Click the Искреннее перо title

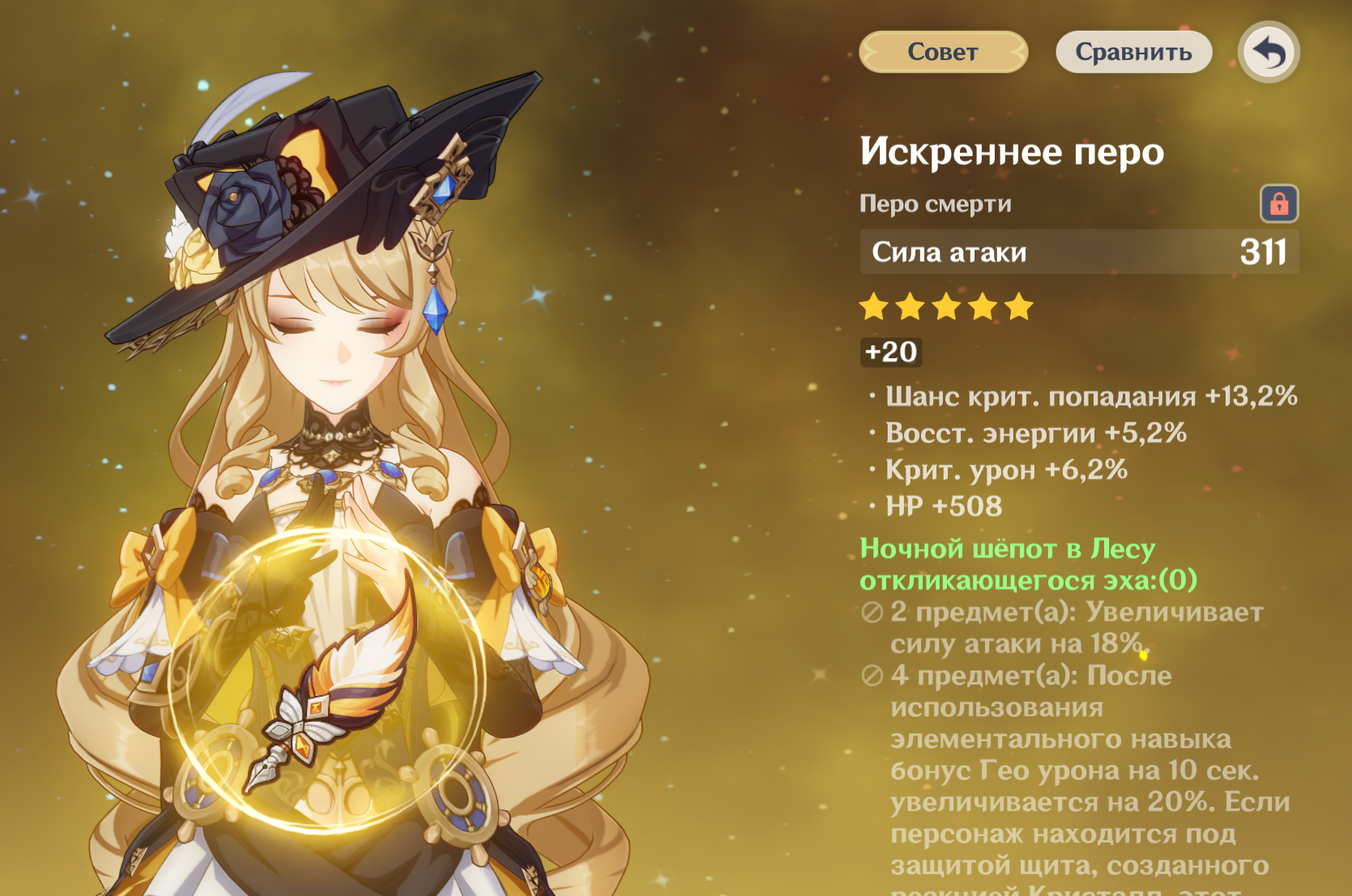point(1012,151)
